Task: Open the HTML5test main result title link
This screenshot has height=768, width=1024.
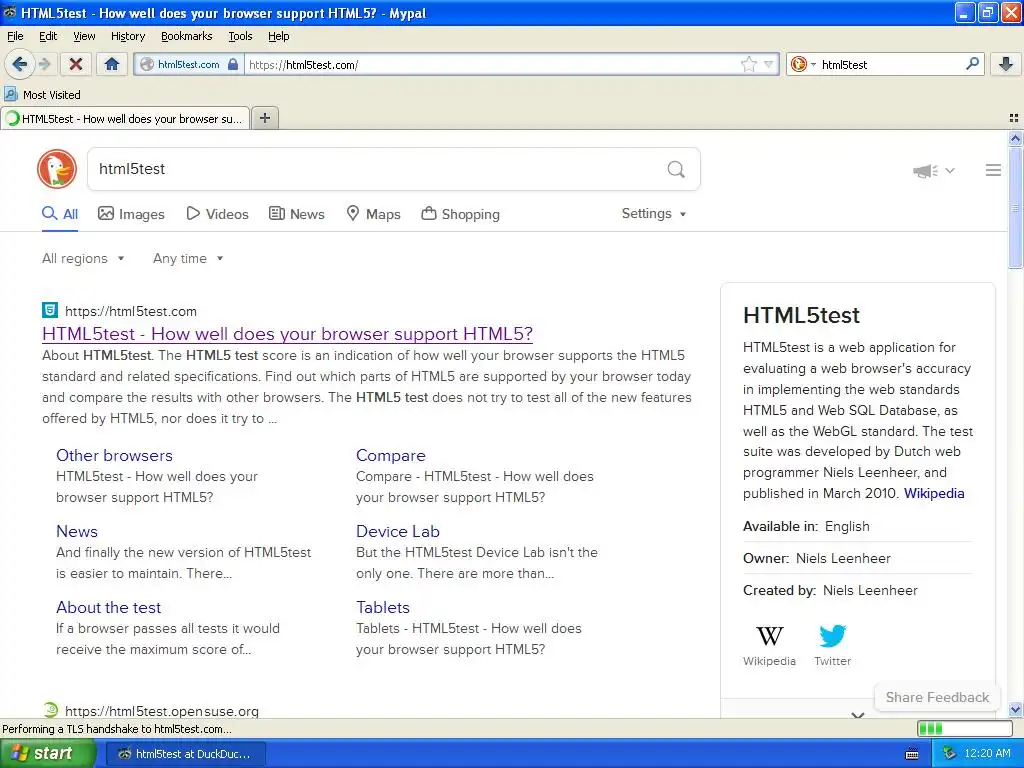Action: [x=287, y=334]
